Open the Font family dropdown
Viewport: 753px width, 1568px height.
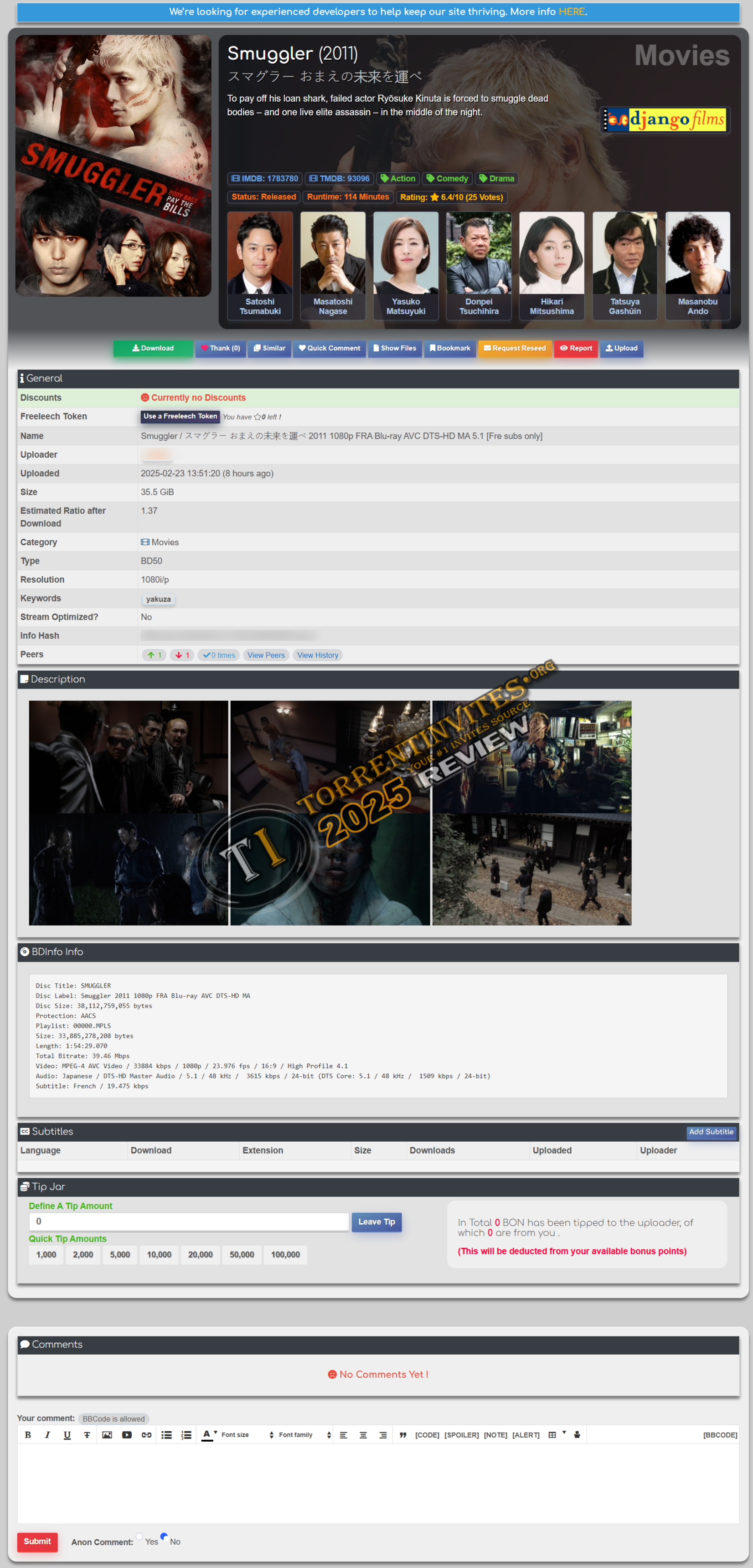point(305,1435)
